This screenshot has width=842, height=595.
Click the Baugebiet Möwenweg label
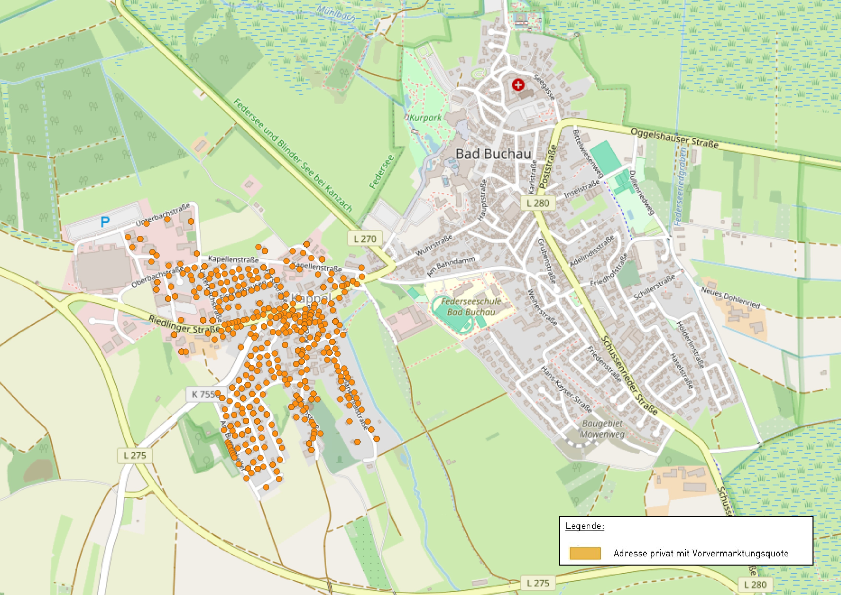click(x=602, y=429)
